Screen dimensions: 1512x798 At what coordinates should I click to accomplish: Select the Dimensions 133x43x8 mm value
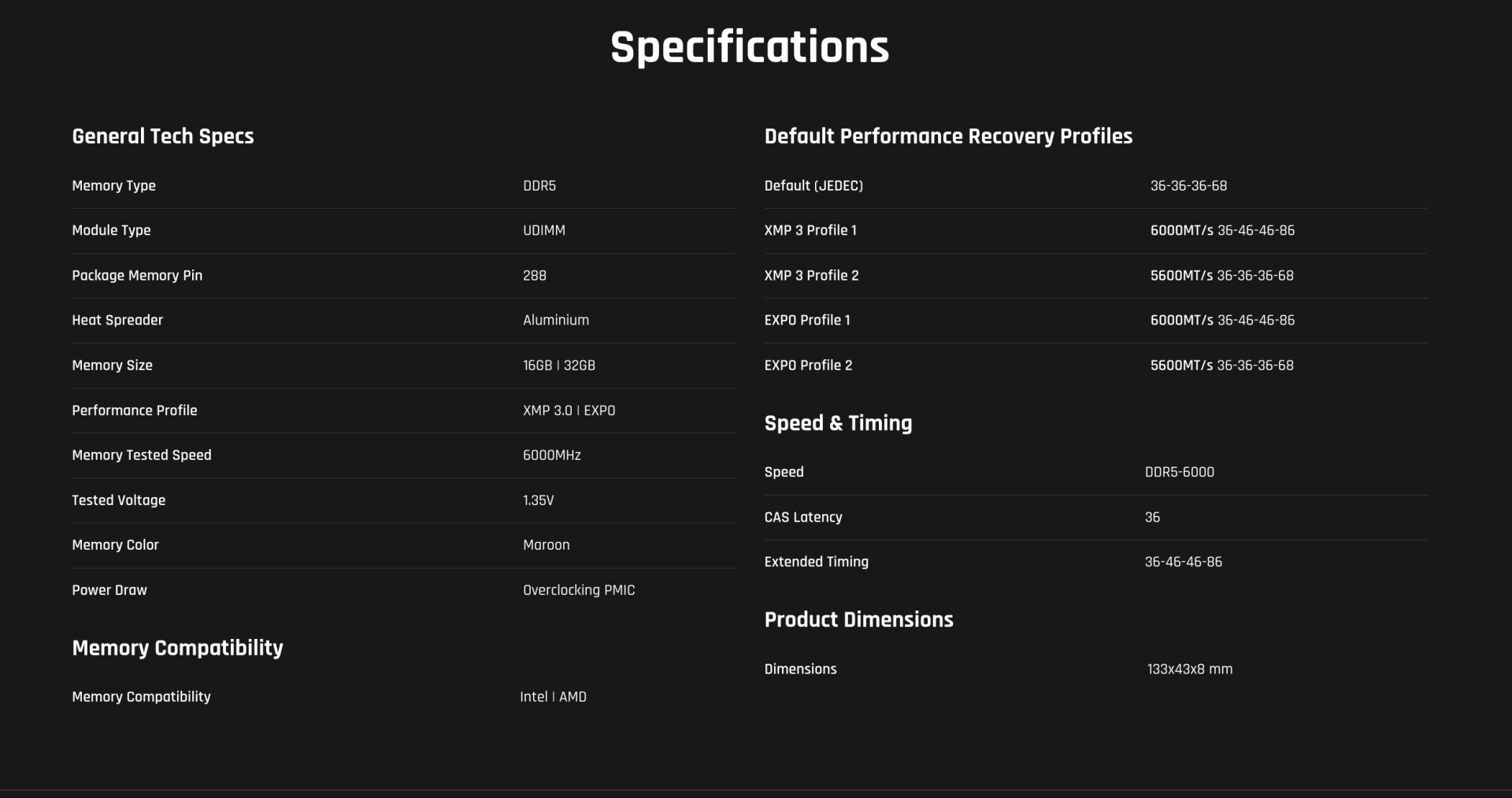[1190, 670]
